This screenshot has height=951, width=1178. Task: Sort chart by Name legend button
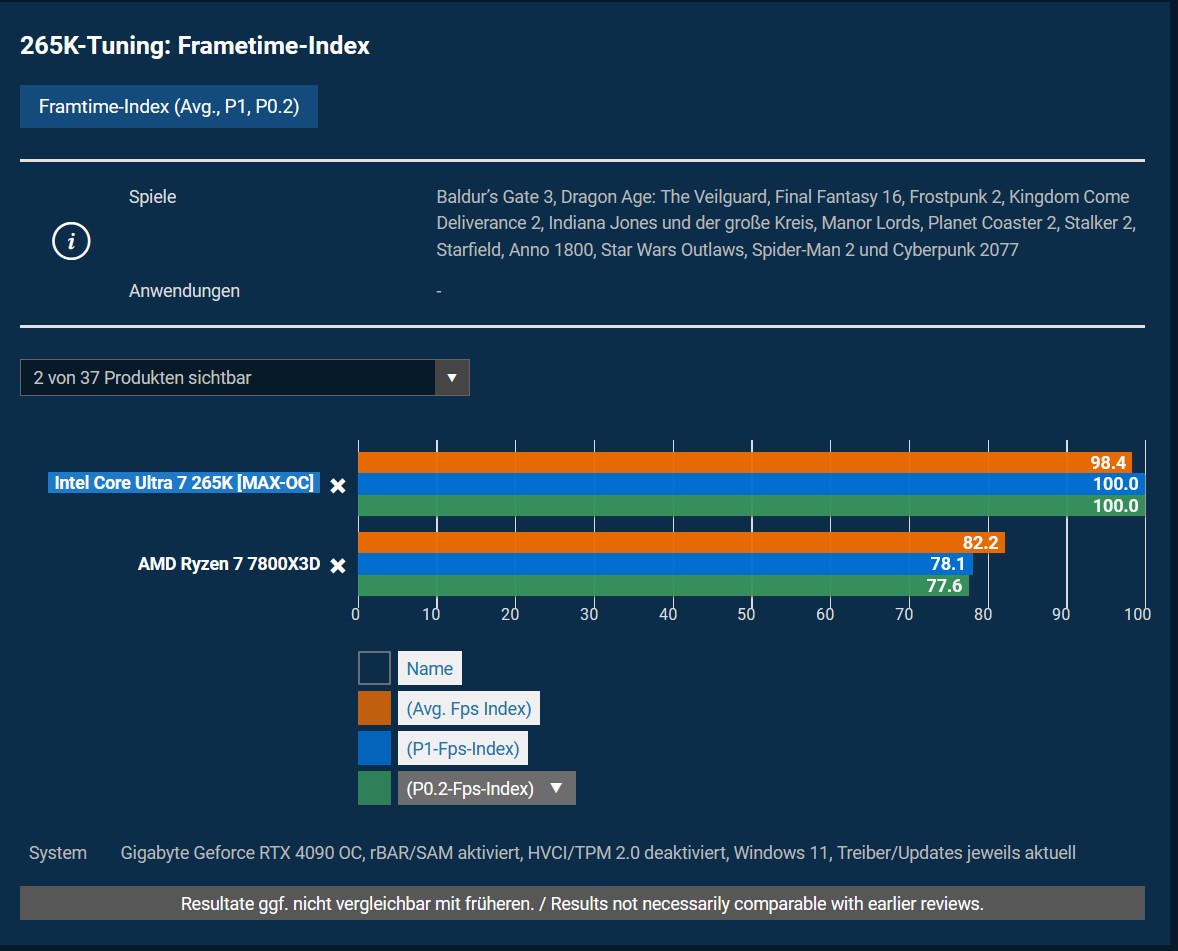(430, 669)
